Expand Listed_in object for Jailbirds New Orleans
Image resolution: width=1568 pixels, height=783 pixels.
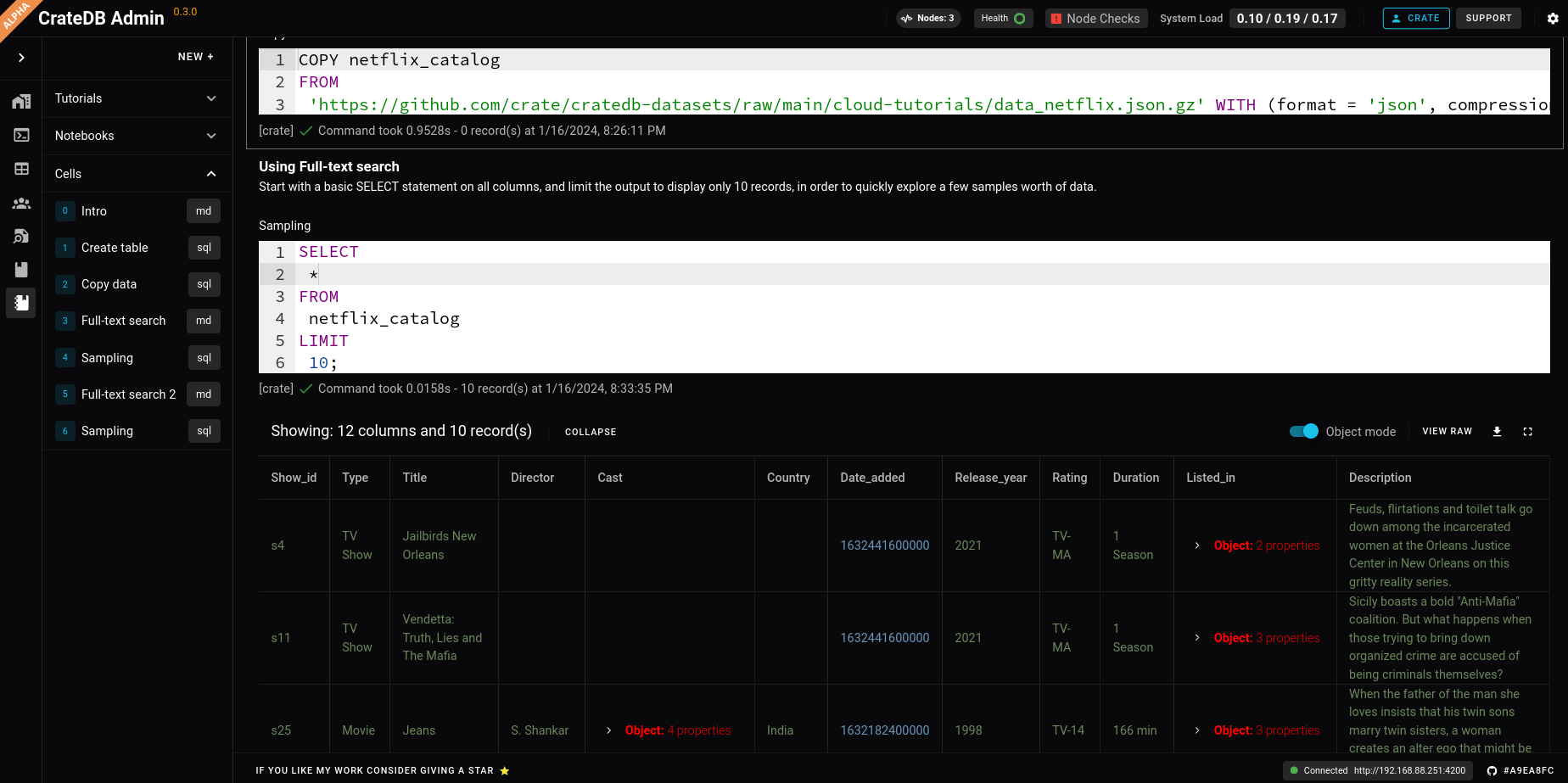tap(1197, 545)
